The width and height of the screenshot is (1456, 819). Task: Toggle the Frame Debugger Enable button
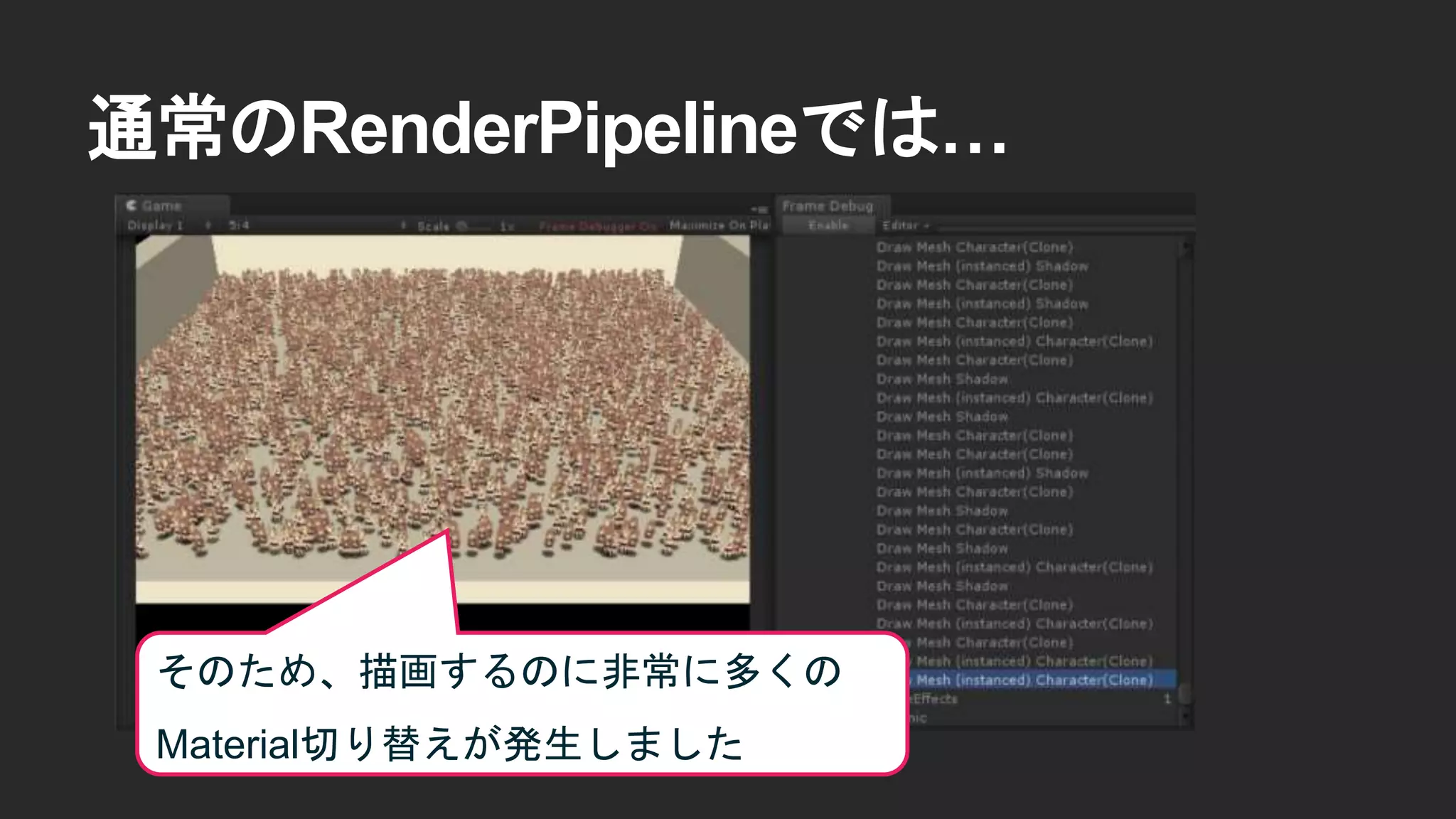point(828,225)
